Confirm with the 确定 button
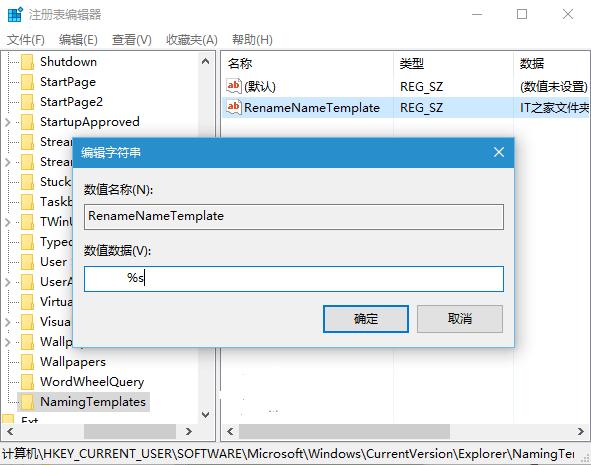Image resolution: width=591 pixels, height=465 pixels. click(x=366, y=319)
